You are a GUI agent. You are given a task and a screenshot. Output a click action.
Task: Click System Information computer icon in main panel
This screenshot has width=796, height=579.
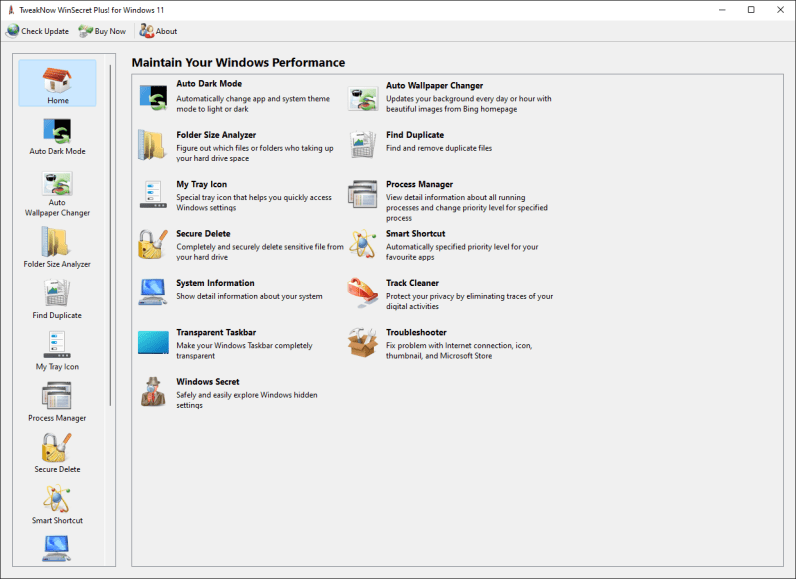point(152,293)
